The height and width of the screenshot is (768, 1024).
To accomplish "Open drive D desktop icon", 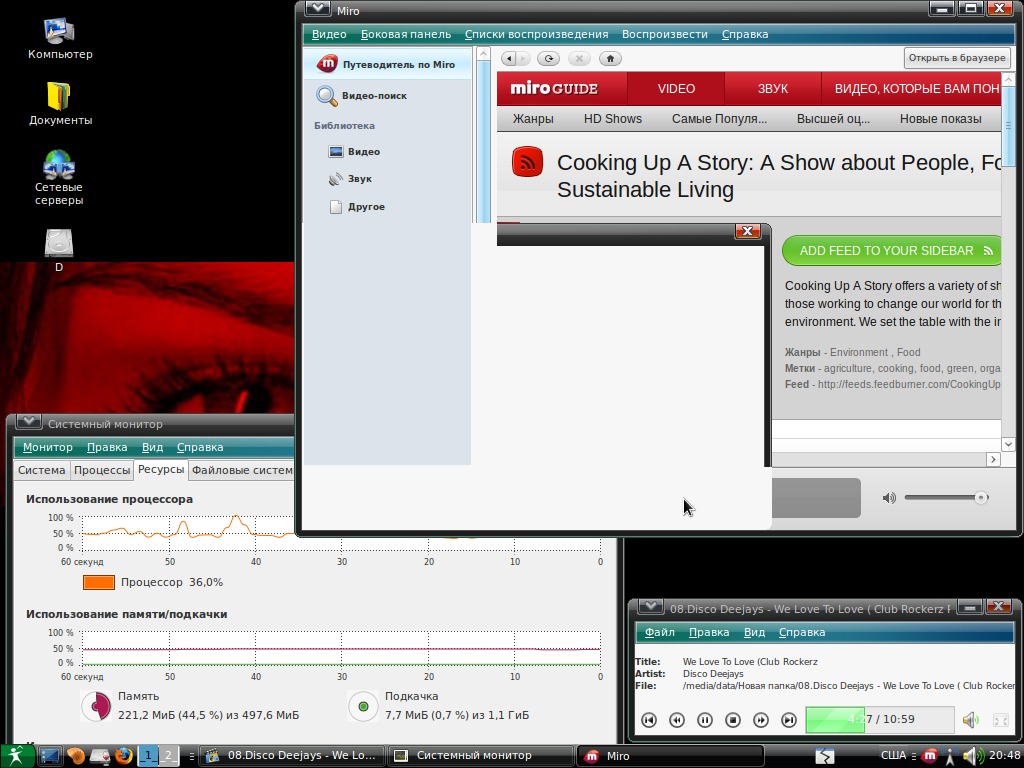I will pyautogui.click(x=59, y=249).
